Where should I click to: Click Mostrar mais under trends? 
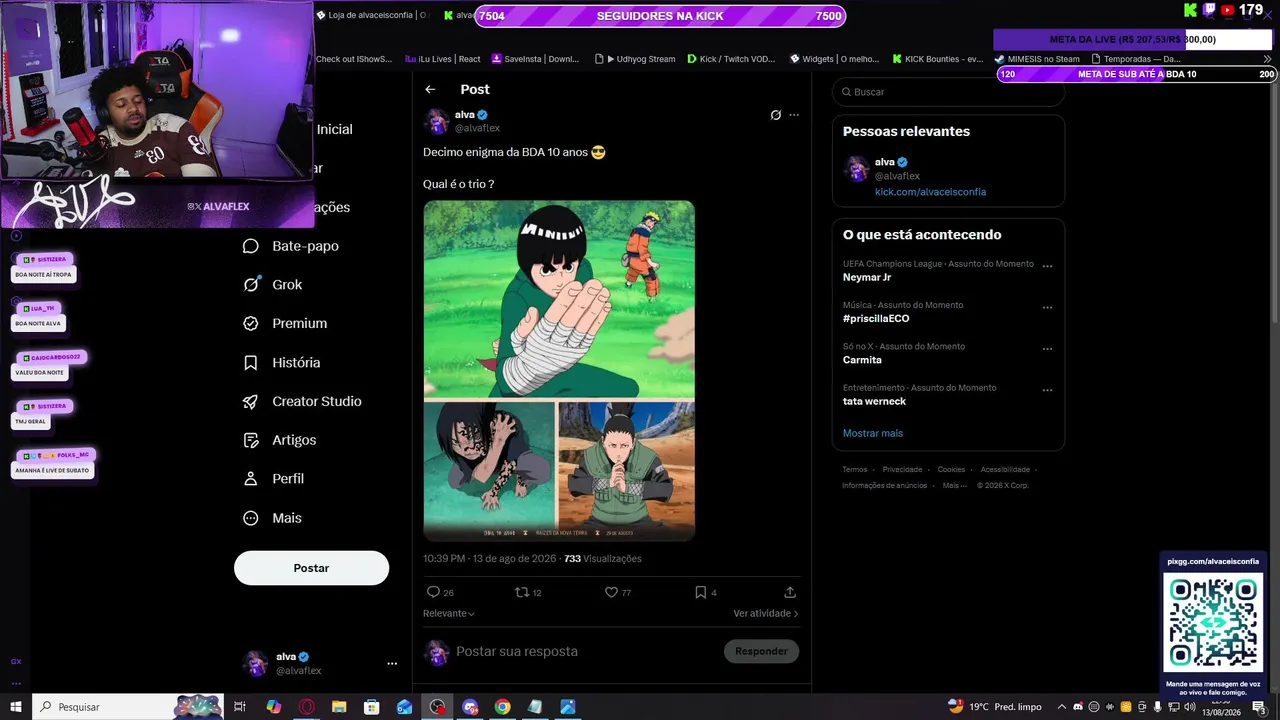(873, 433)
